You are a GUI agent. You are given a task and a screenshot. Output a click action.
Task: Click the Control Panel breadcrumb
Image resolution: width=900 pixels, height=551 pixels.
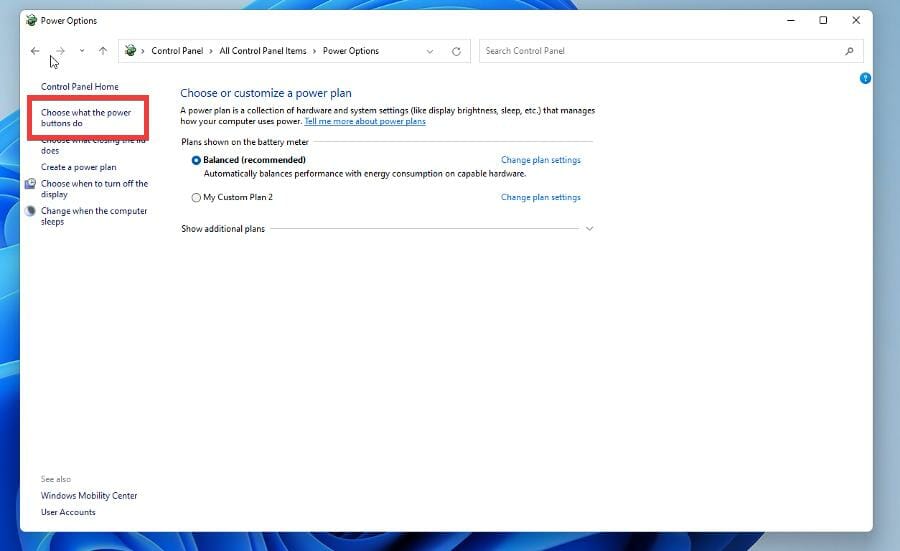point(177,51)
